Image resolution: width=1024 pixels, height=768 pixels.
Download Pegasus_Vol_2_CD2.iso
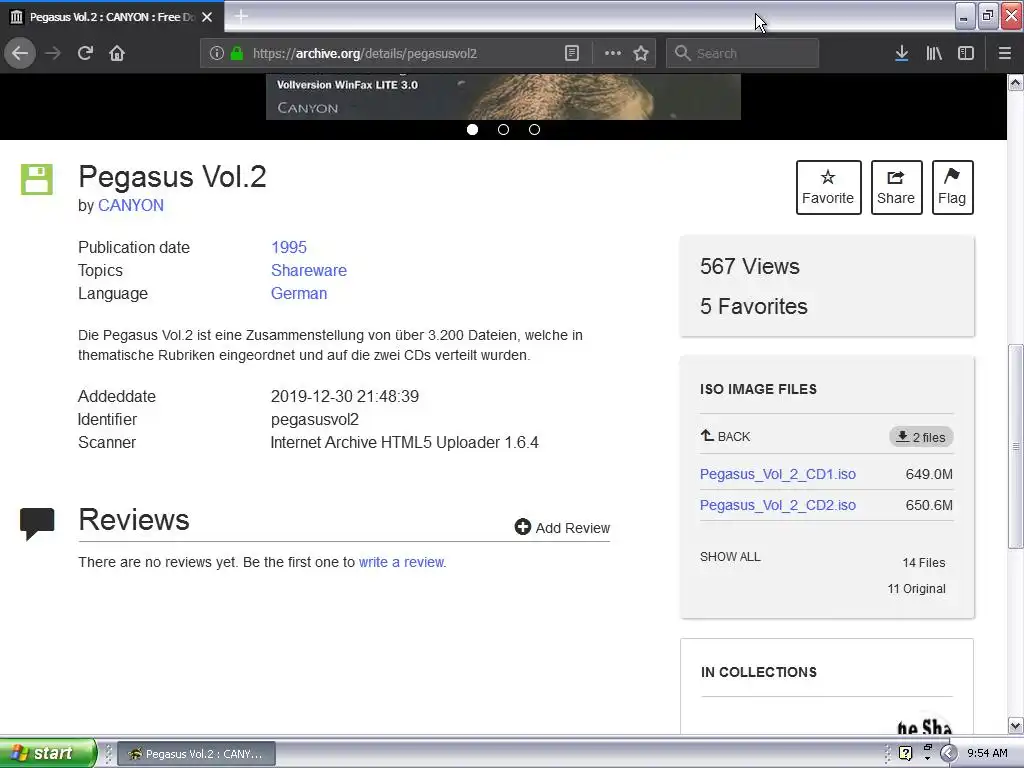point(778,505)
